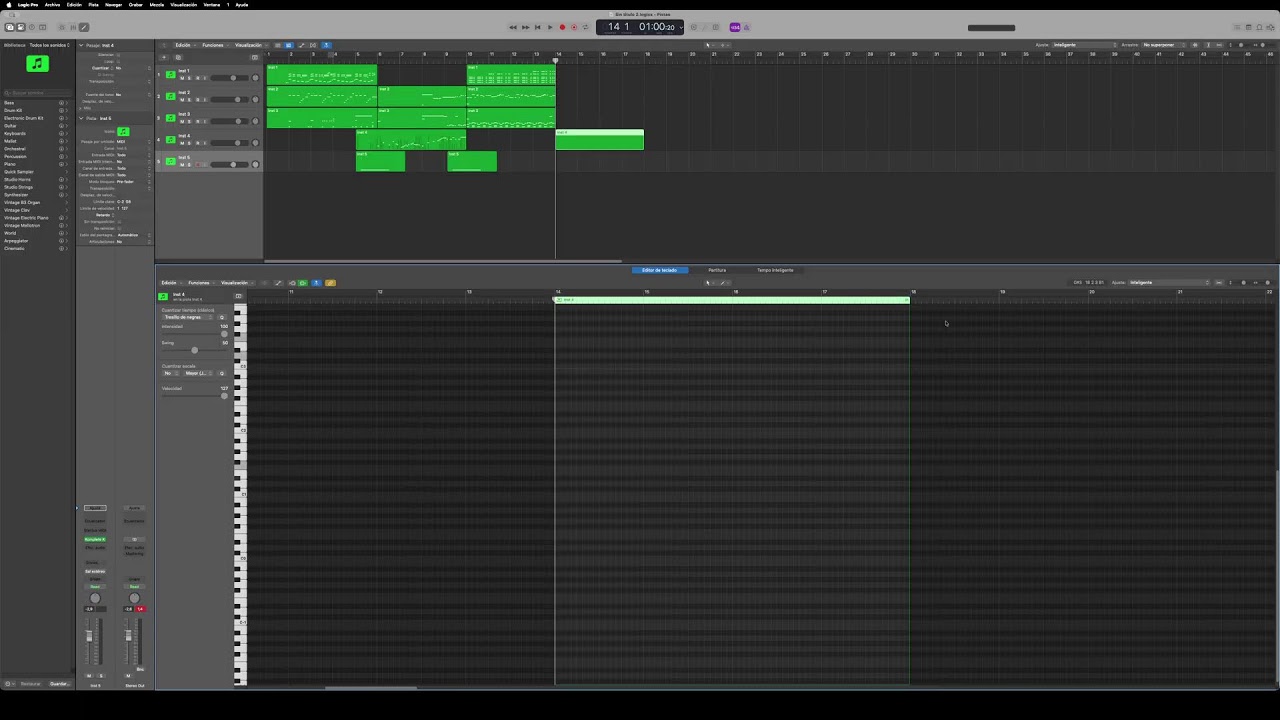This screenshot has width=1280, height=720.
Task: Fast forward using the transport button
Action: click(525, 27)
